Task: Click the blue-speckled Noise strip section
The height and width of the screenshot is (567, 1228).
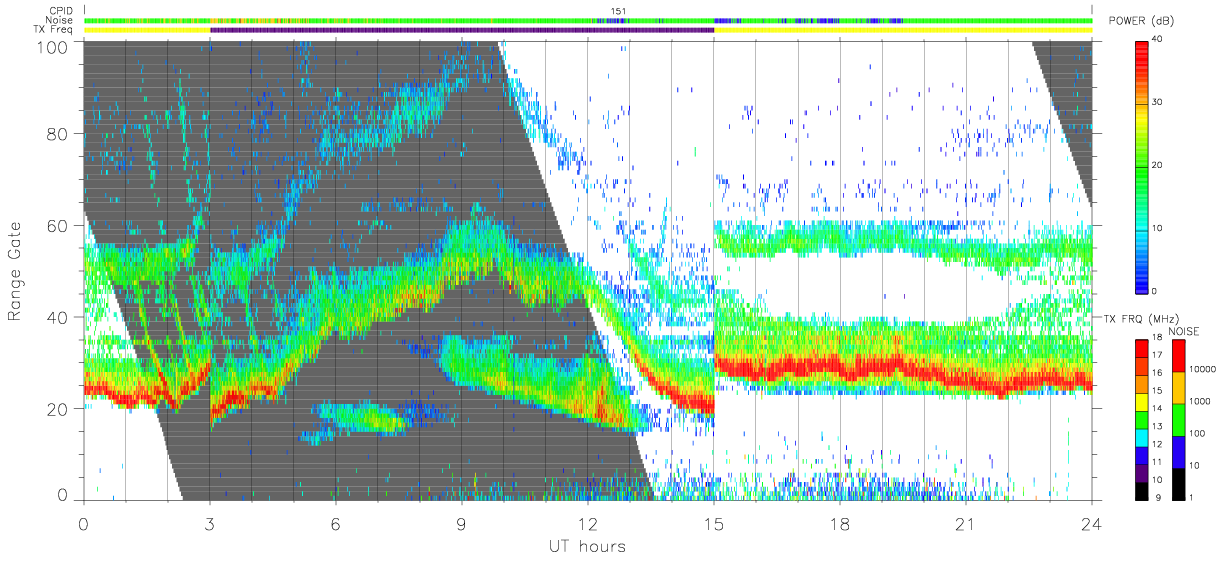Action: pyautogui.click(x=809, y=20)
